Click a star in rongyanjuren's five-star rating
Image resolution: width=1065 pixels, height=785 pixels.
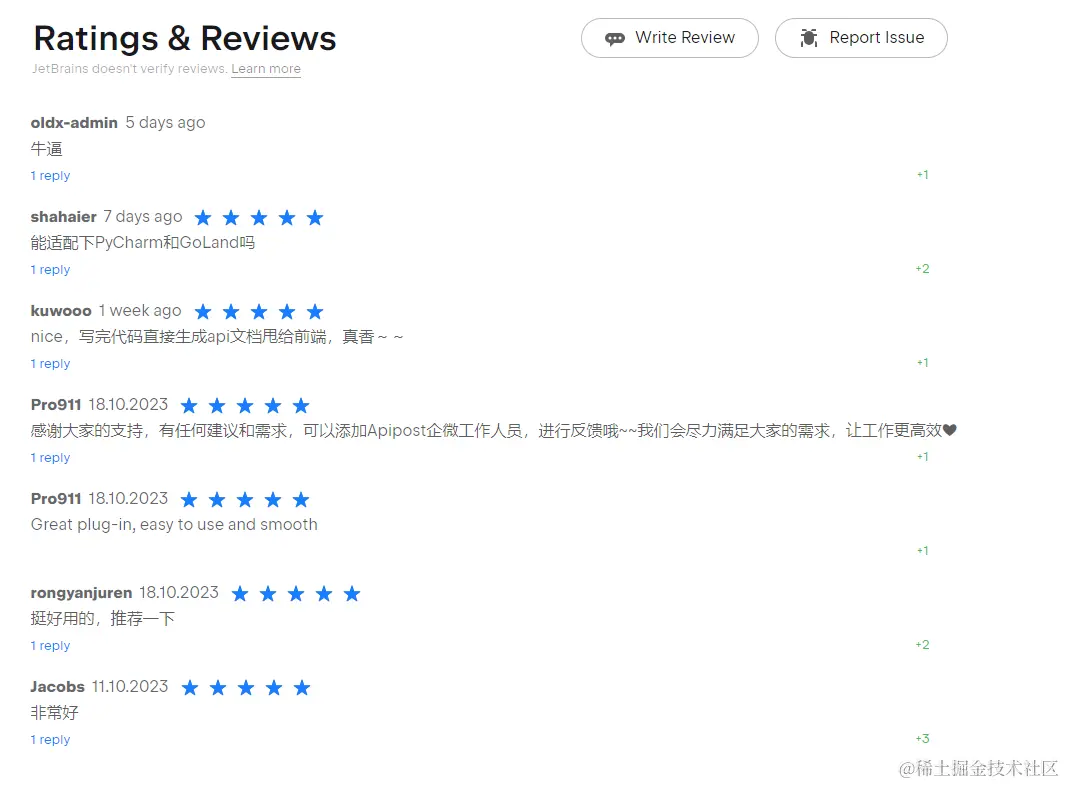click(x=296, y=593)
